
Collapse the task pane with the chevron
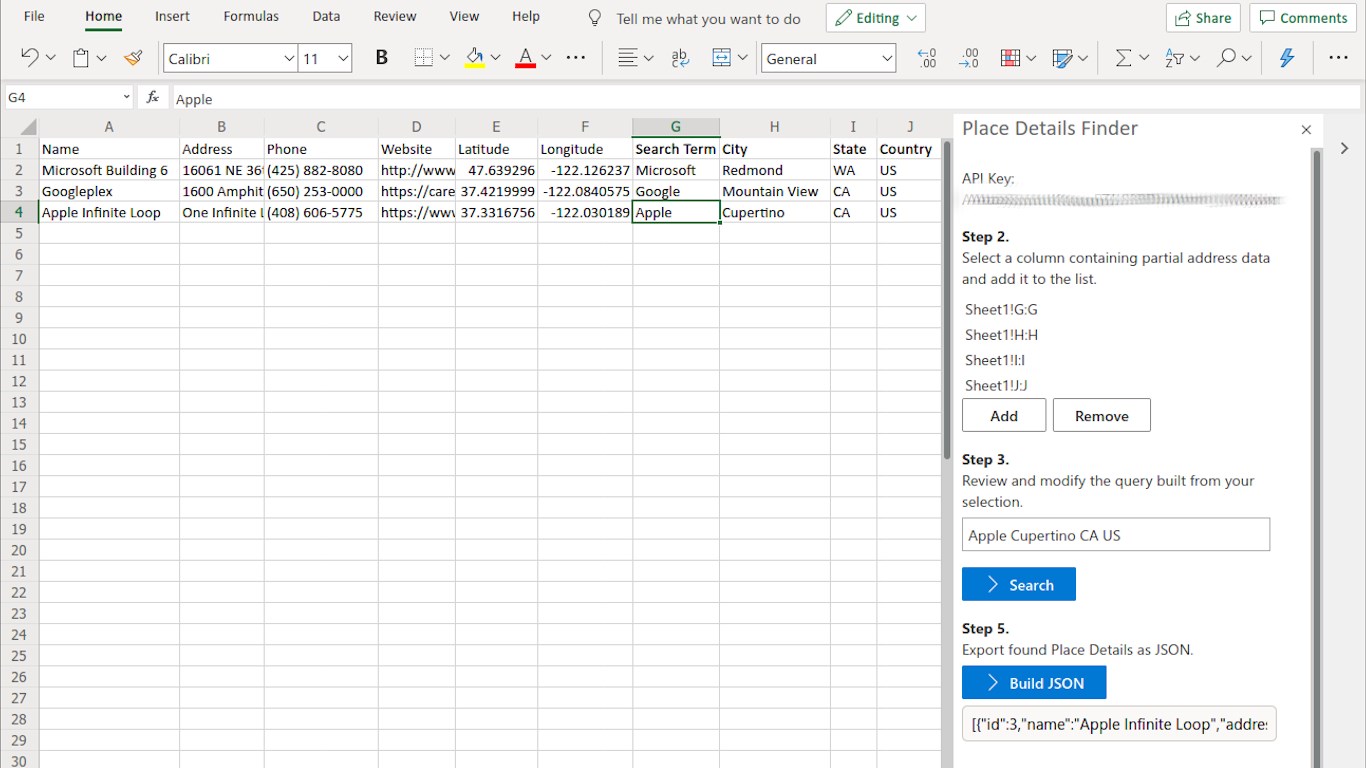coord(1344,148)
